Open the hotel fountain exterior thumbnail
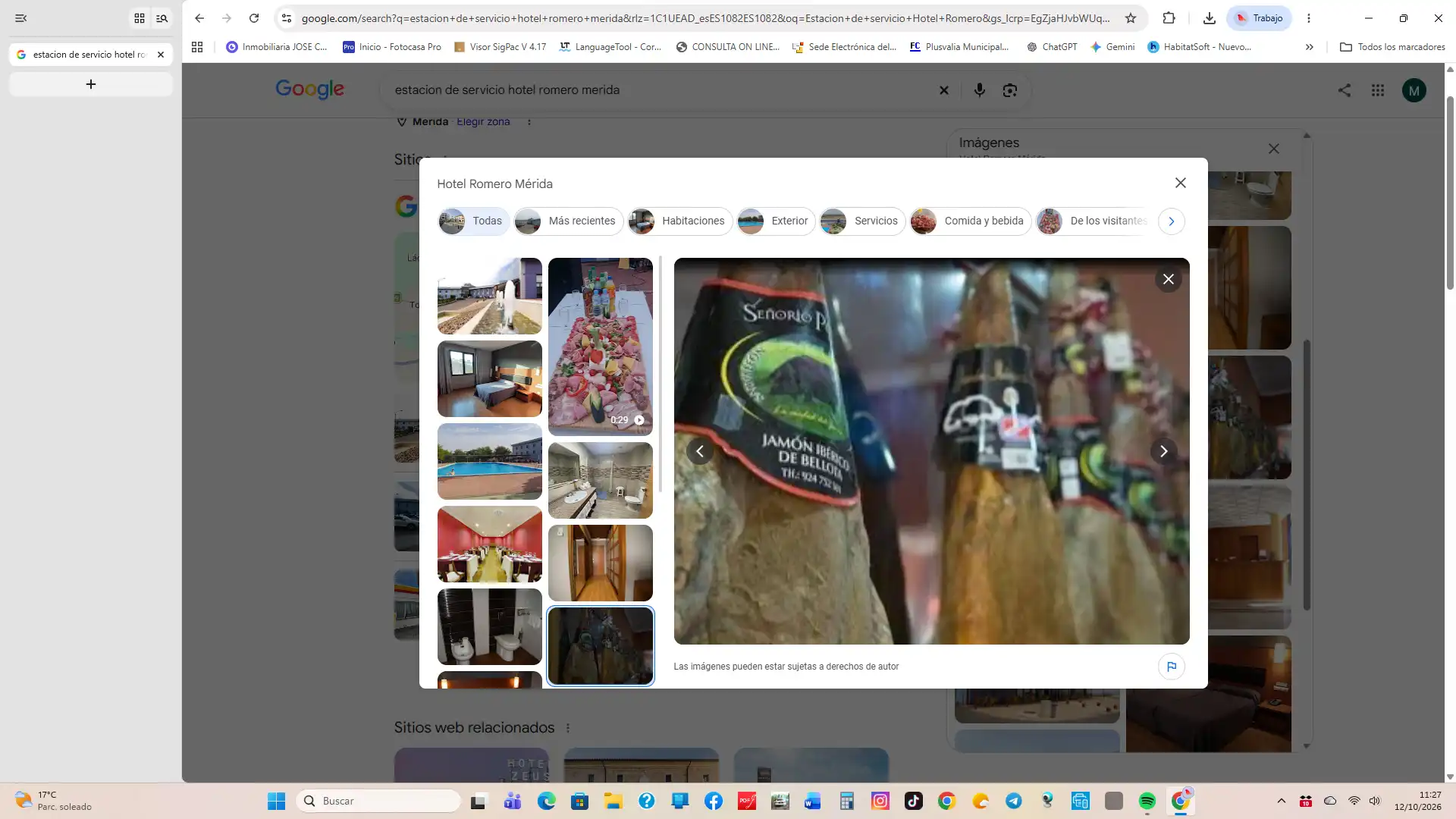 (489, 296)
